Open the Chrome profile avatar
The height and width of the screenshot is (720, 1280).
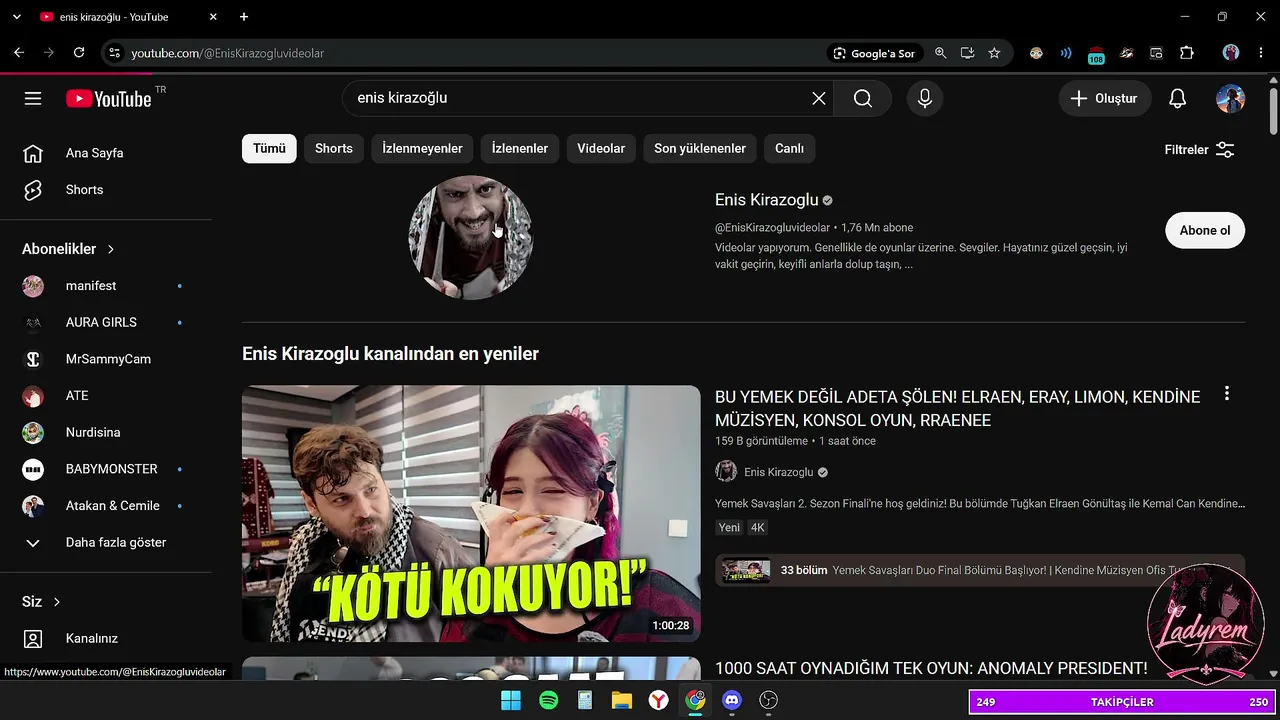pos(1231,53)
